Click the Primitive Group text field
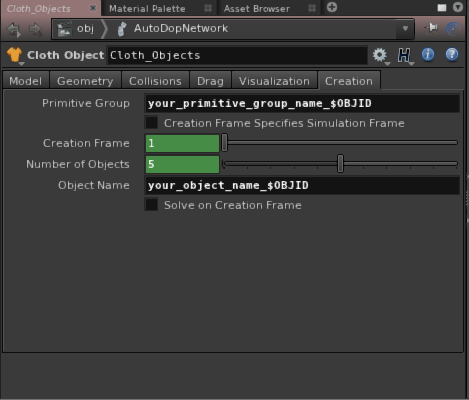 coord(302,103)
